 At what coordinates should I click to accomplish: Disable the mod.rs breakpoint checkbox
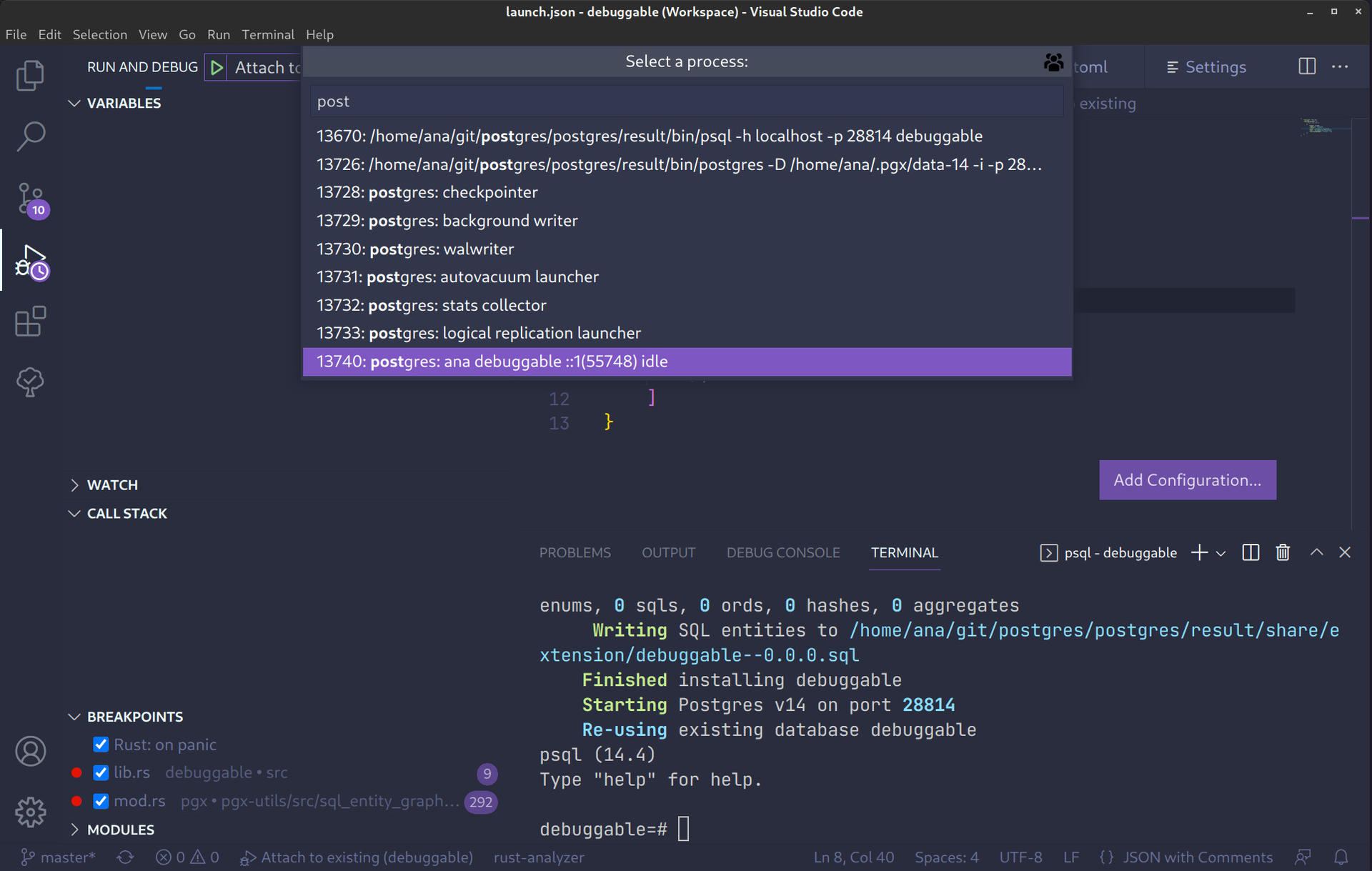(x=101, y=801)
